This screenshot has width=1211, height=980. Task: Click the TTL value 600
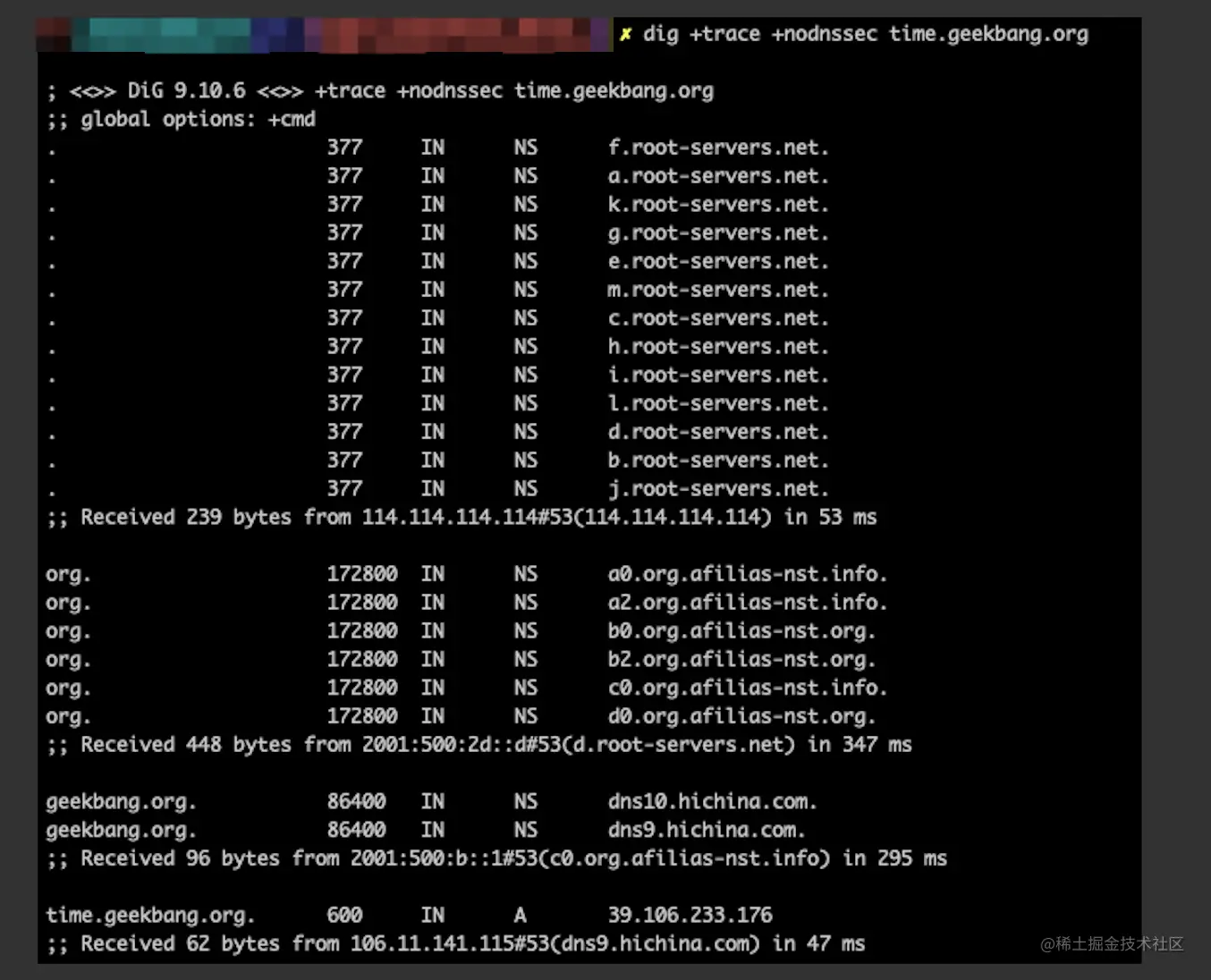click(344, 916)
